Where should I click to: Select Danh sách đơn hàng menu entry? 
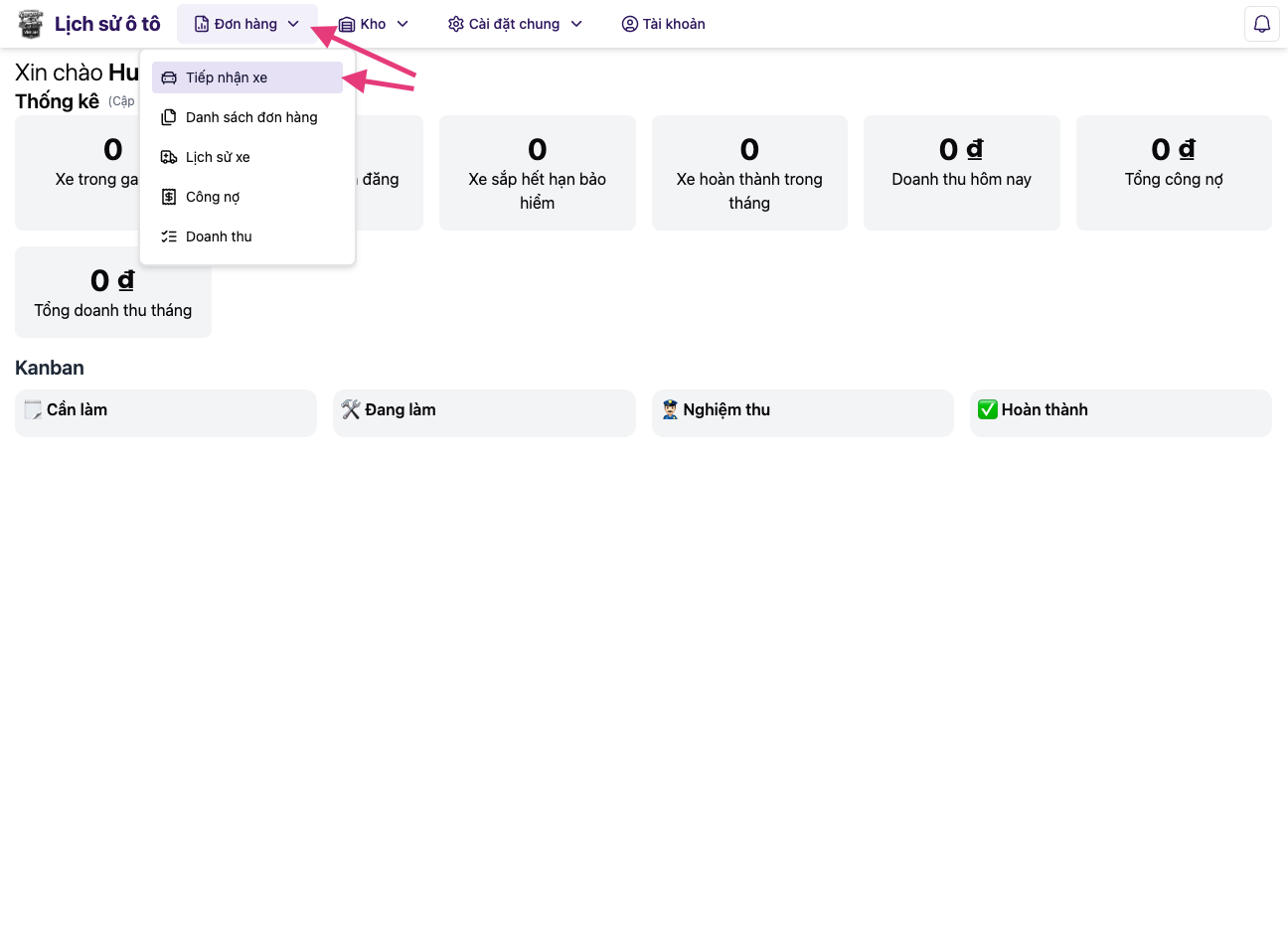pyautogui.click(x=251, y=117)
